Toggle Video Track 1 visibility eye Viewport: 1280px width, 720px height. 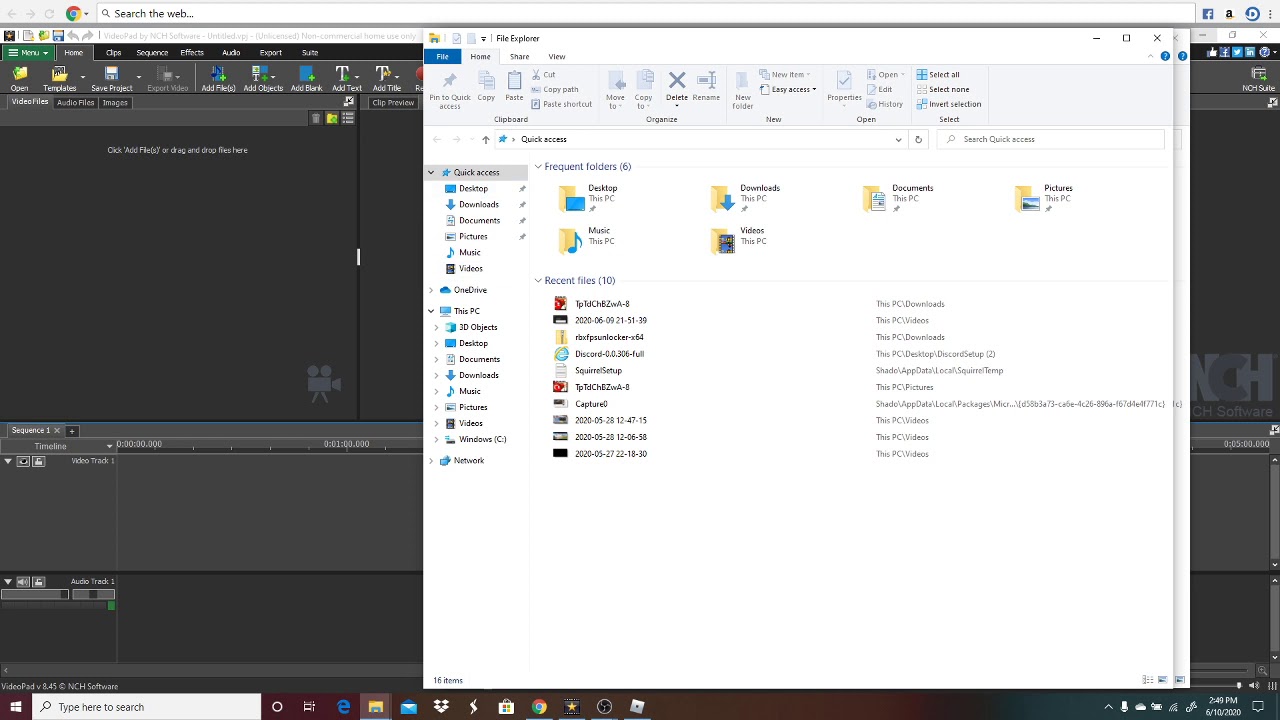pyautogui.click(x=24, y=461)
